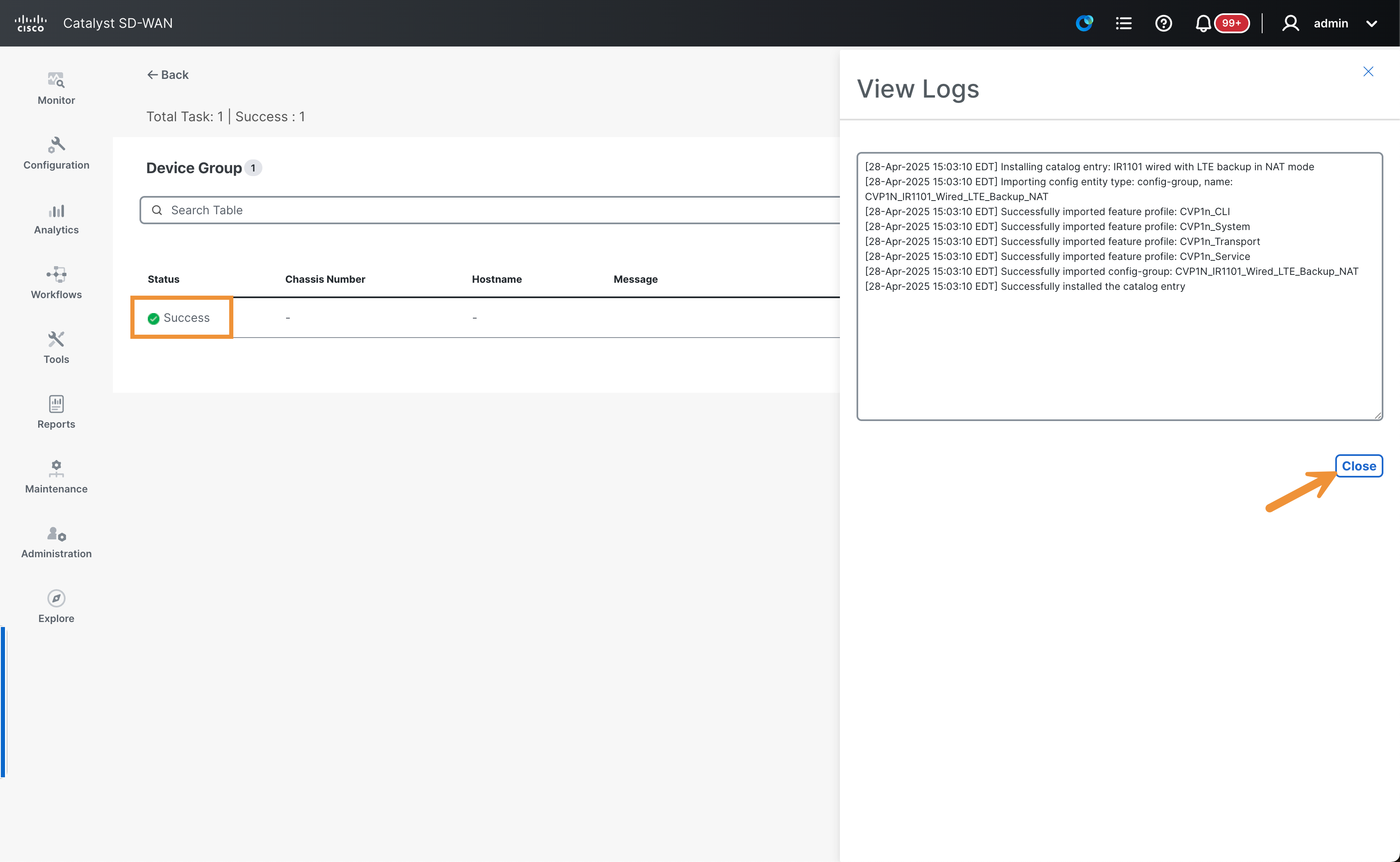Image resolution: width=1400 pixels, height=862 pixels.
Task: Open the help question mark icon
Action: [1163, 23]
